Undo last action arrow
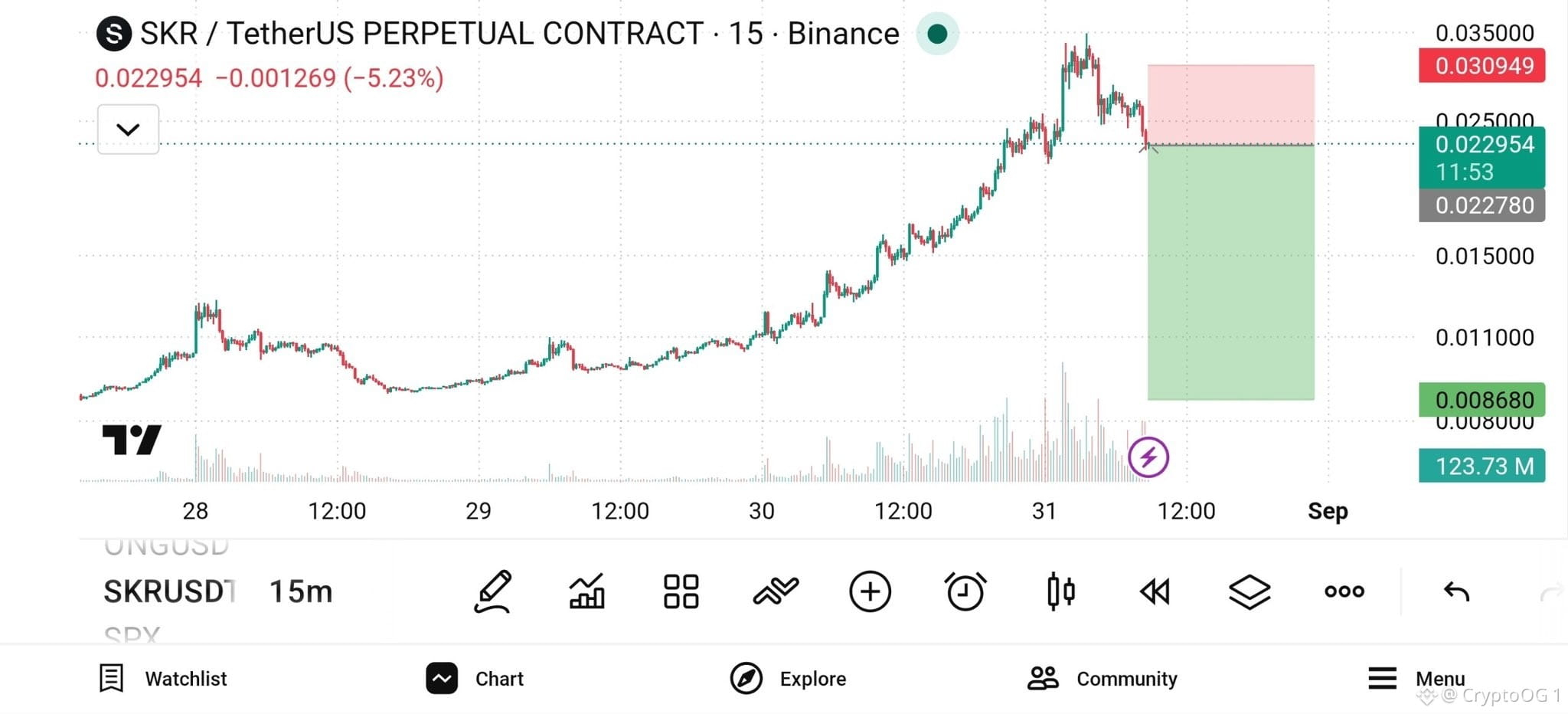The height and width of the screenshot is (714, 1568). coord(1456,591)
